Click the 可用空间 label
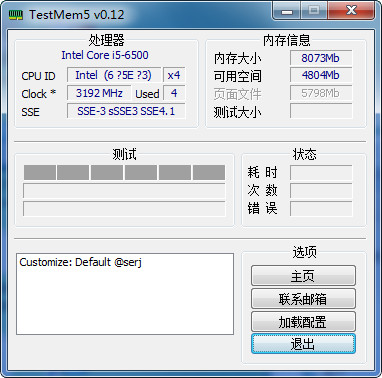This screenshot has width=382, height=378. [237, 76]
